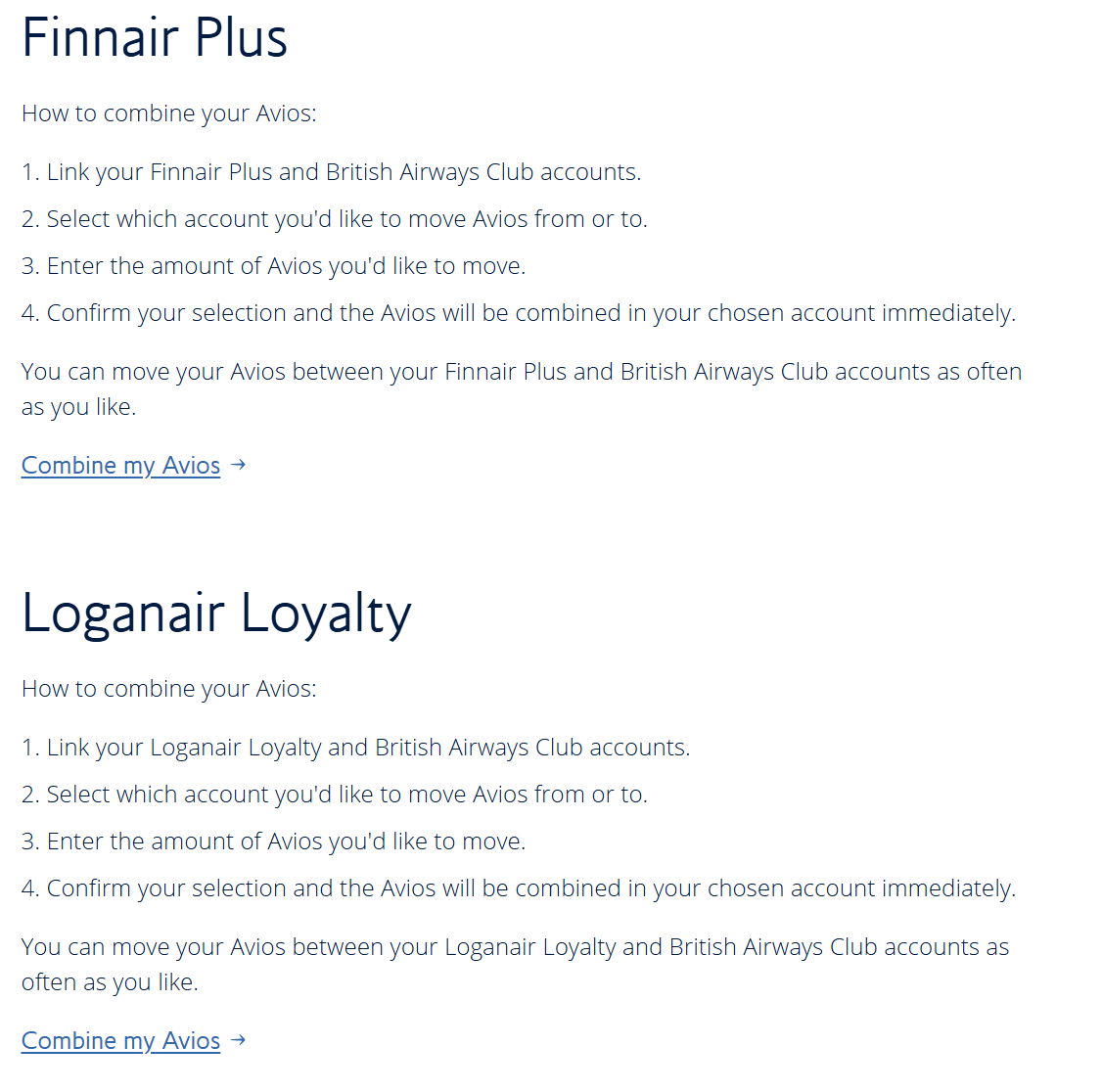Click the line starting You can move mentioning Finnair Plus
This screenshot has width=1102, height=1092.
click(x=522, y=372)
